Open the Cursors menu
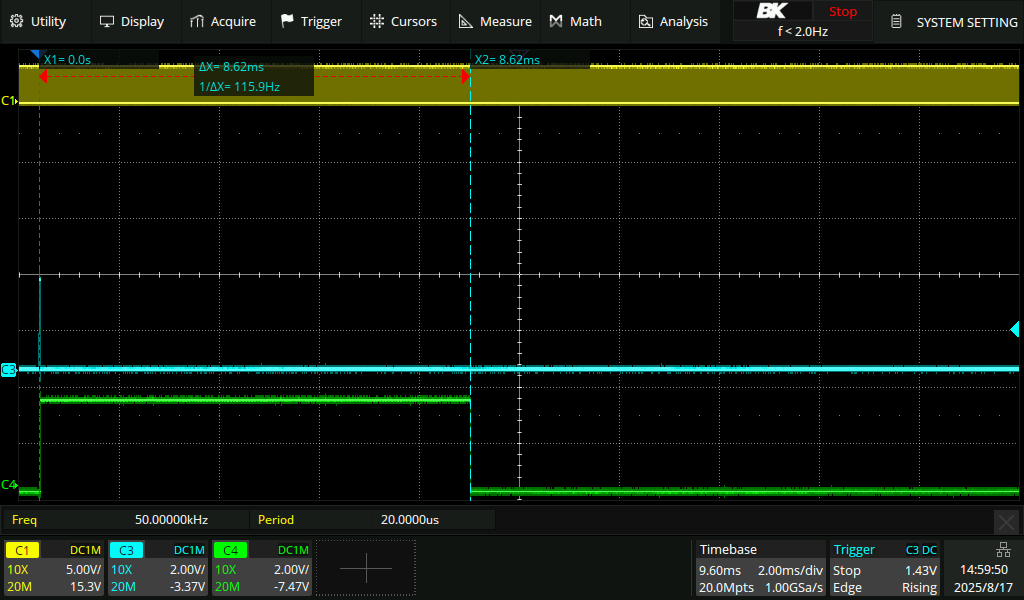The width and height of the screenshot is (1024, 600). click(403, 22)
